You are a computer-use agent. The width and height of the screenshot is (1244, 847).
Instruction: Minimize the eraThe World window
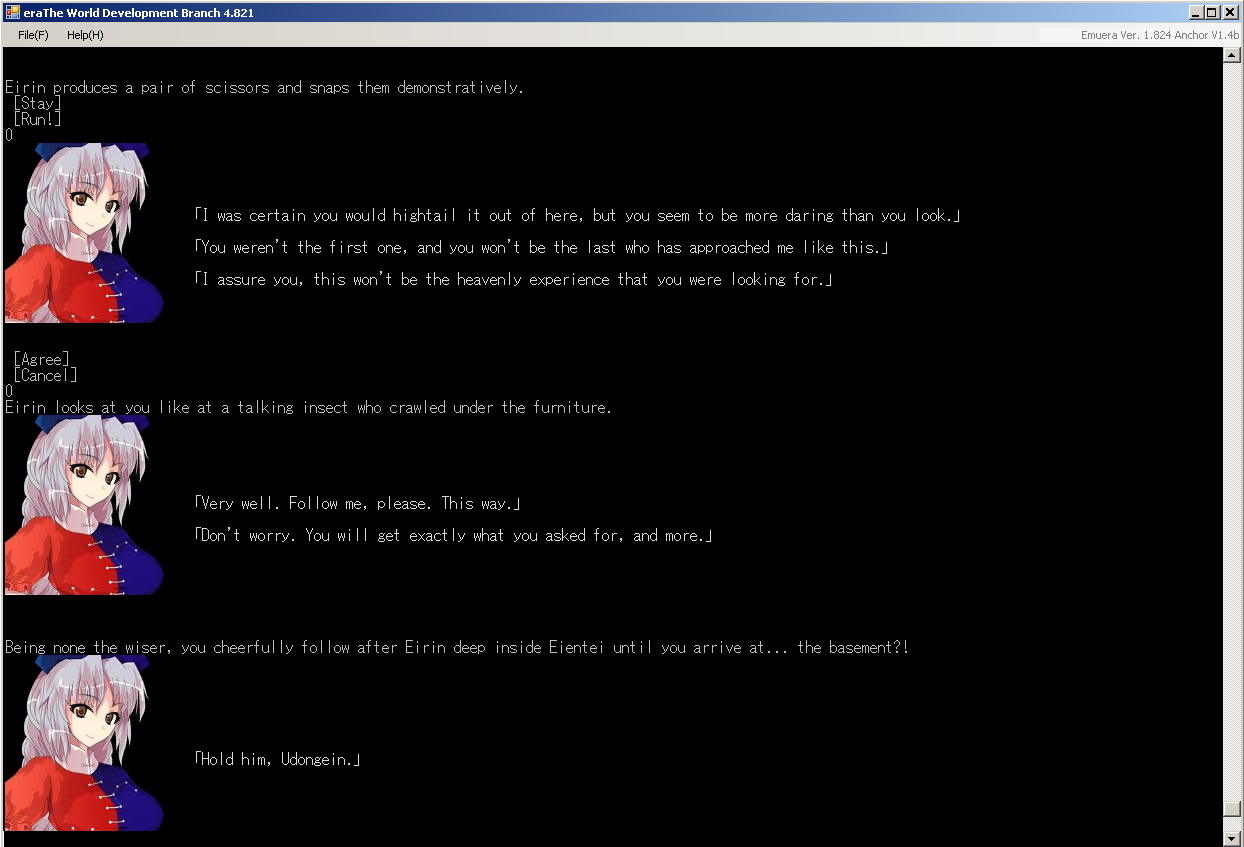pyautogui.click(x=1196, y=12)
